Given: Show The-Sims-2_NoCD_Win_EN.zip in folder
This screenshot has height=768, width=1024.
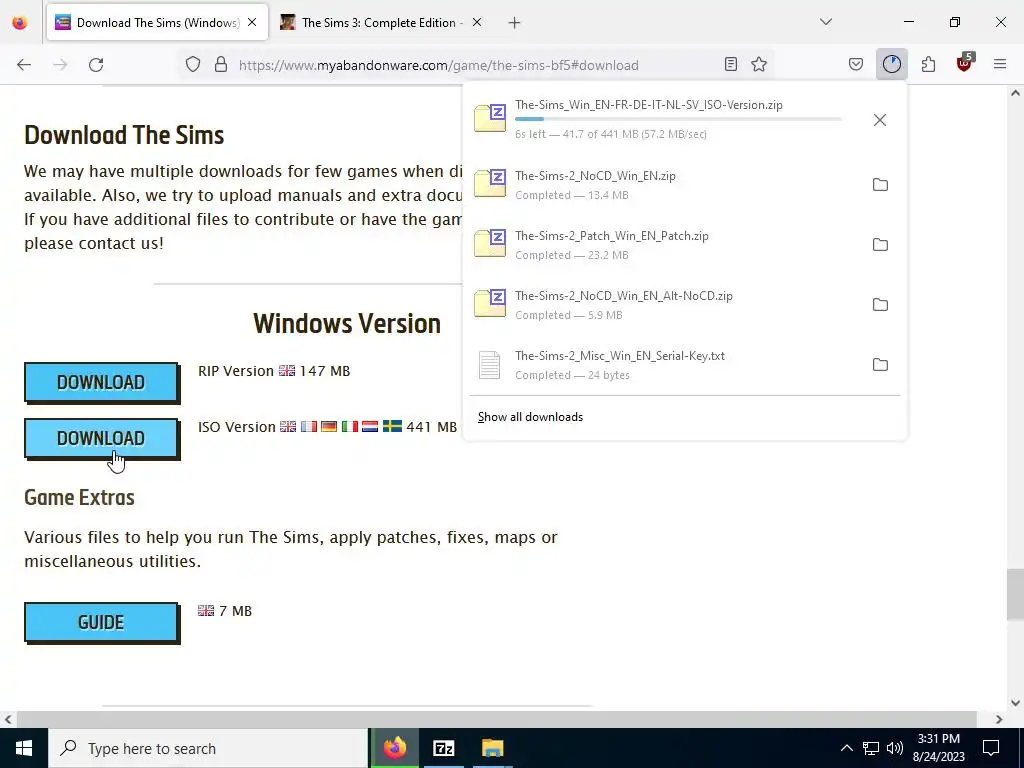Looking at the screenshot, I should point(880,185).
